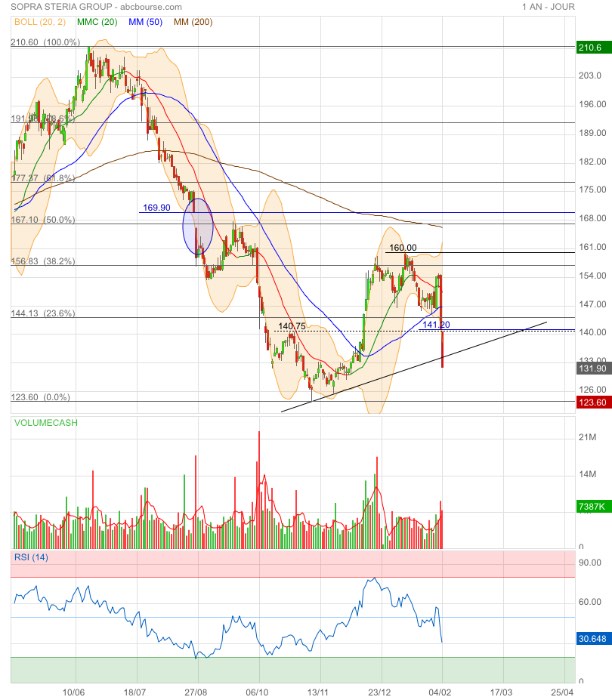Click the 140.00 price axis value
612x700 pixels.
(x=592, y=332)
